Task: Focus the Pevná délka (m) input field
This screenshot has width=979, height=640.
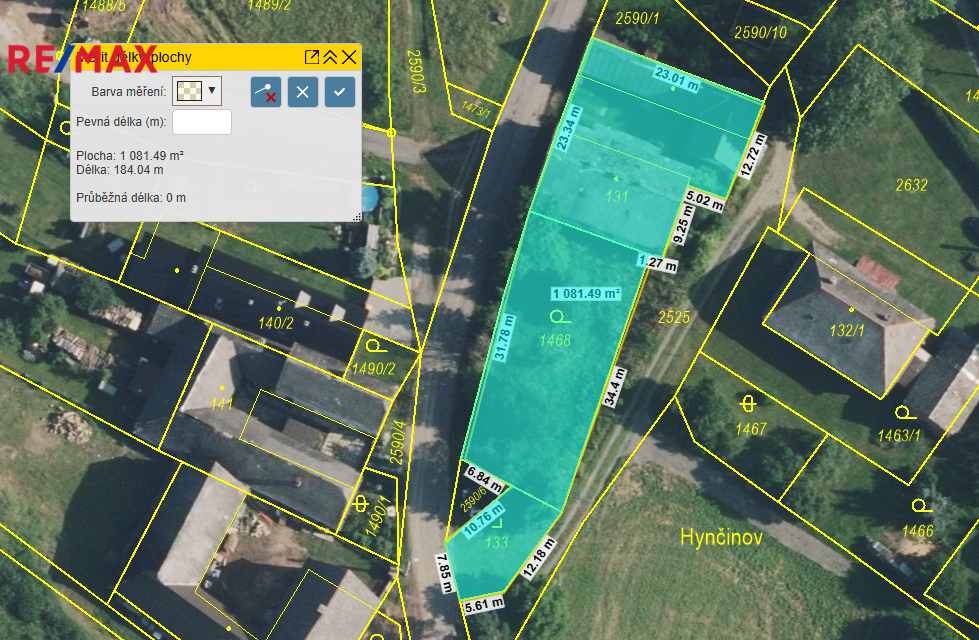Action: (202, 122)
